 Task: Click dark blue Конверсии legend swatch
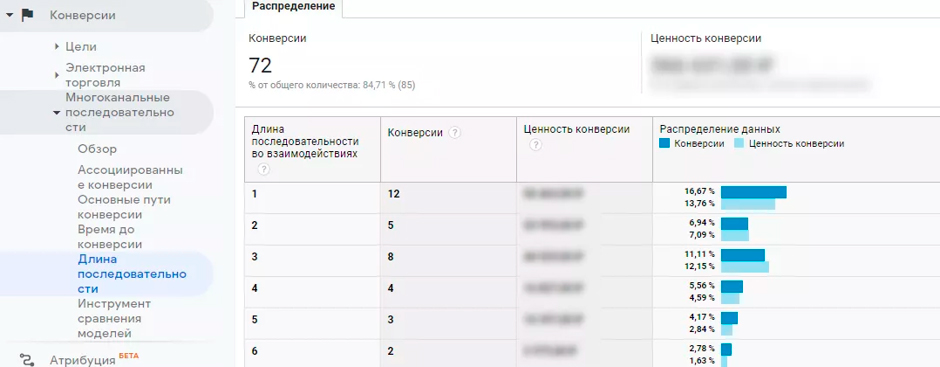(664, 144)
